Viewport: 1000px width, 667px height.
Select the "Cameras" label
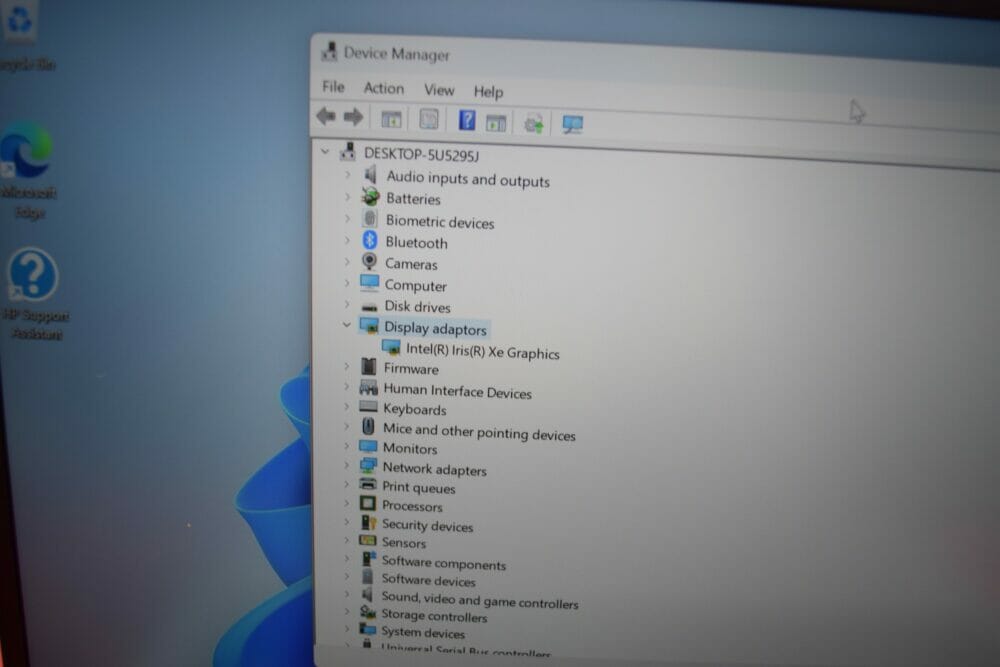pyautogui.click(x=411, y=264)
